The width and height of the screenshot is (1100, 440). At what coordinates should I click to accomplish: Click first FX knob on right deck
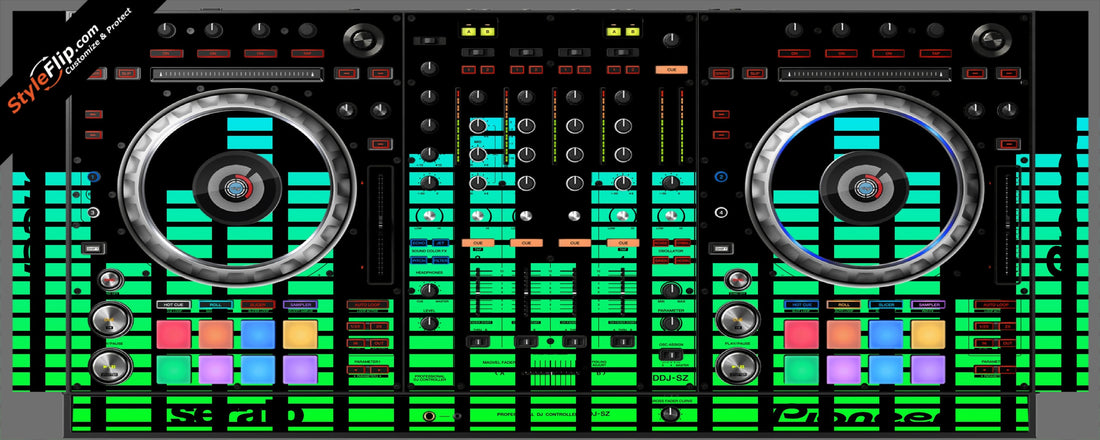[x=794, y=30]
